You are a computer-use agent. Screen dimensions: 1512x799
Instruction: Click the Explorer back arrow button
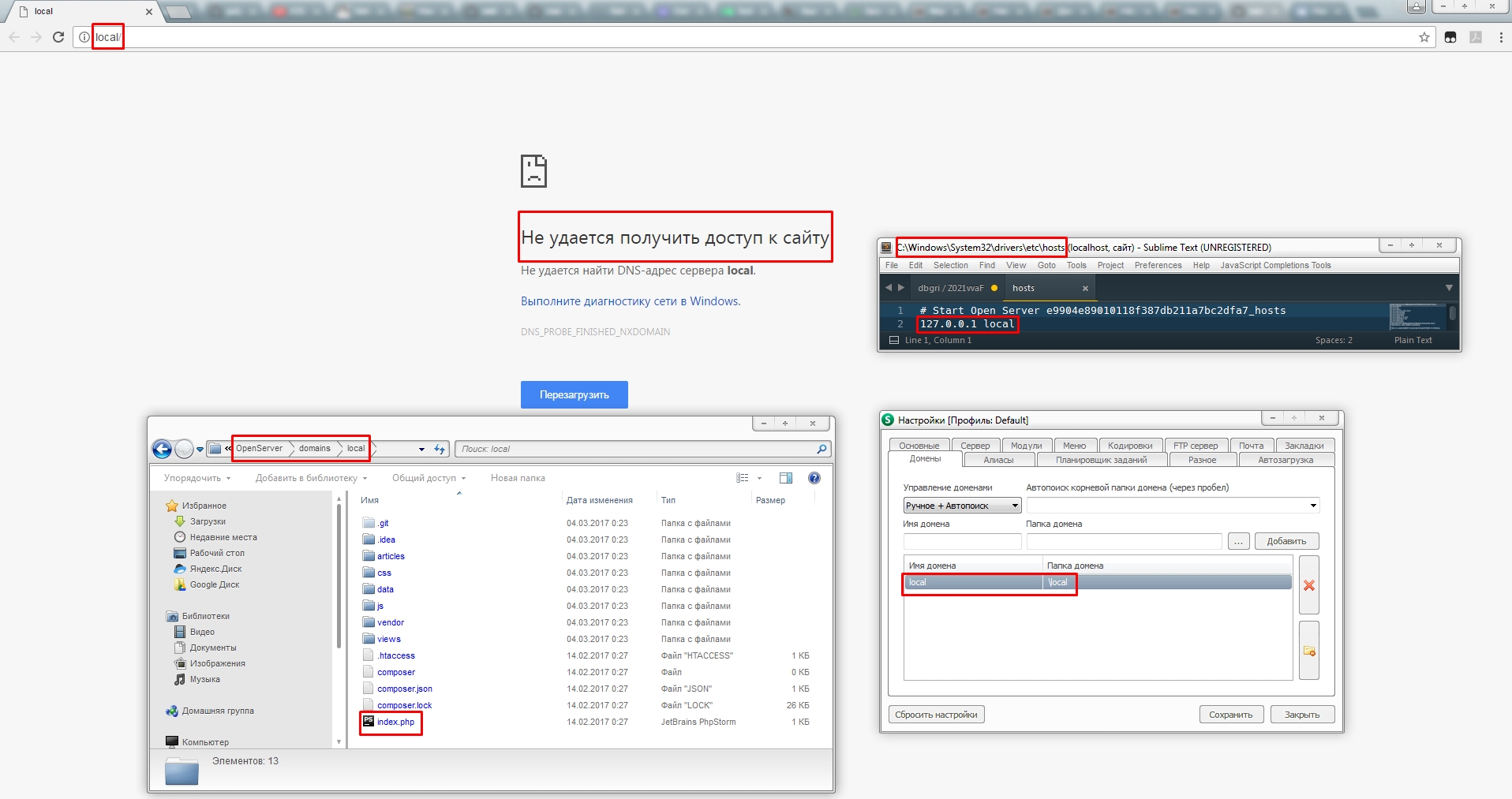(x=162, y=449)
